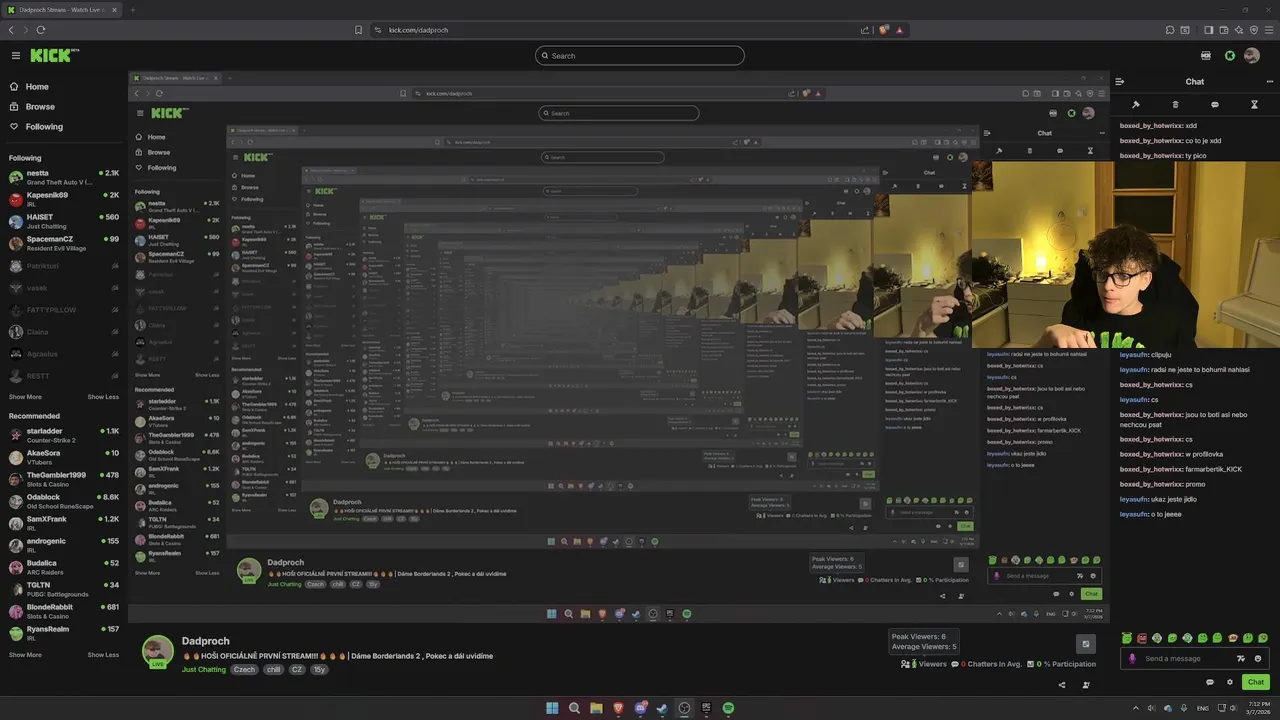The width and height of the screenshot is (1280, 720).
Task: Click the Czech tag under stream title
Action: (x=244, y=670)
